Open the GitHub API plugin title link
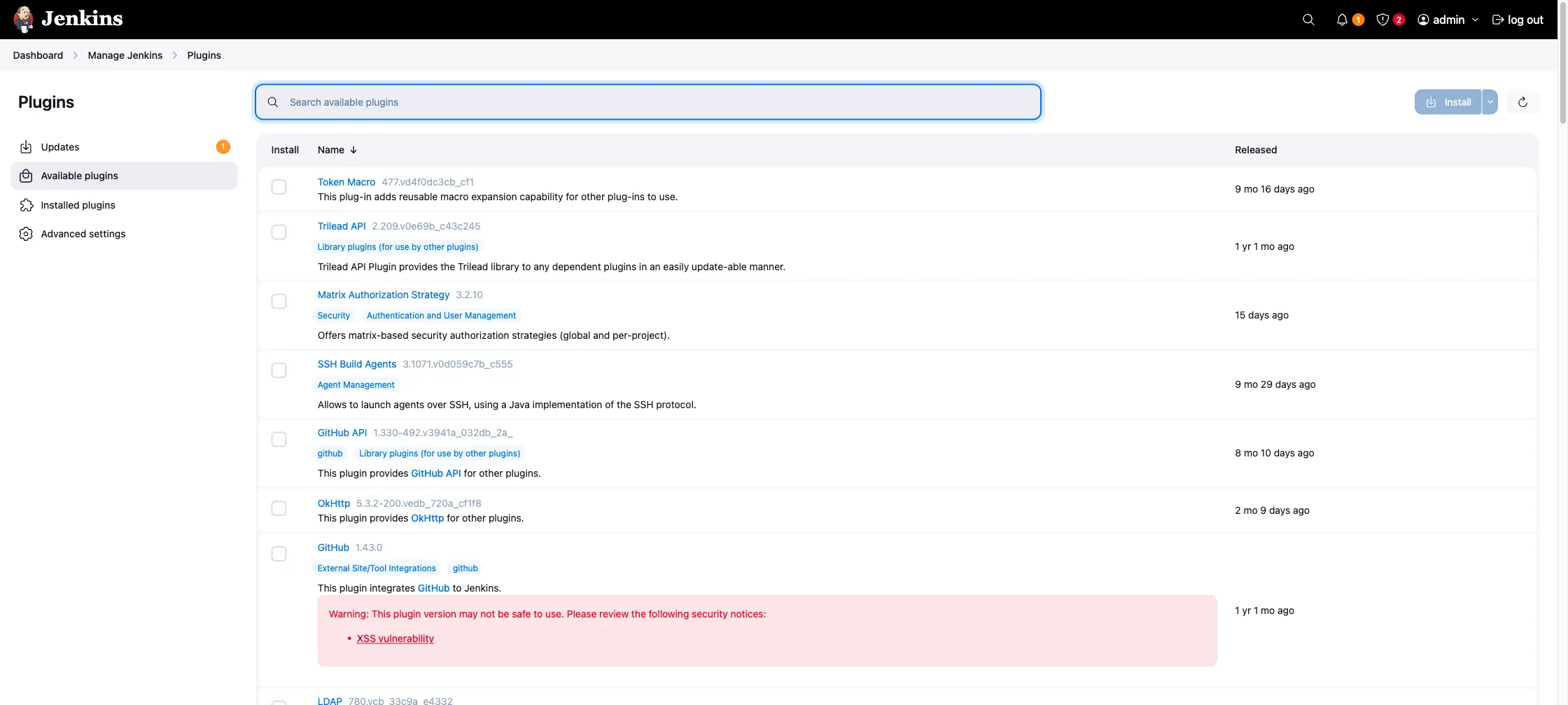 pyautogui.click(x=342, y=433)
